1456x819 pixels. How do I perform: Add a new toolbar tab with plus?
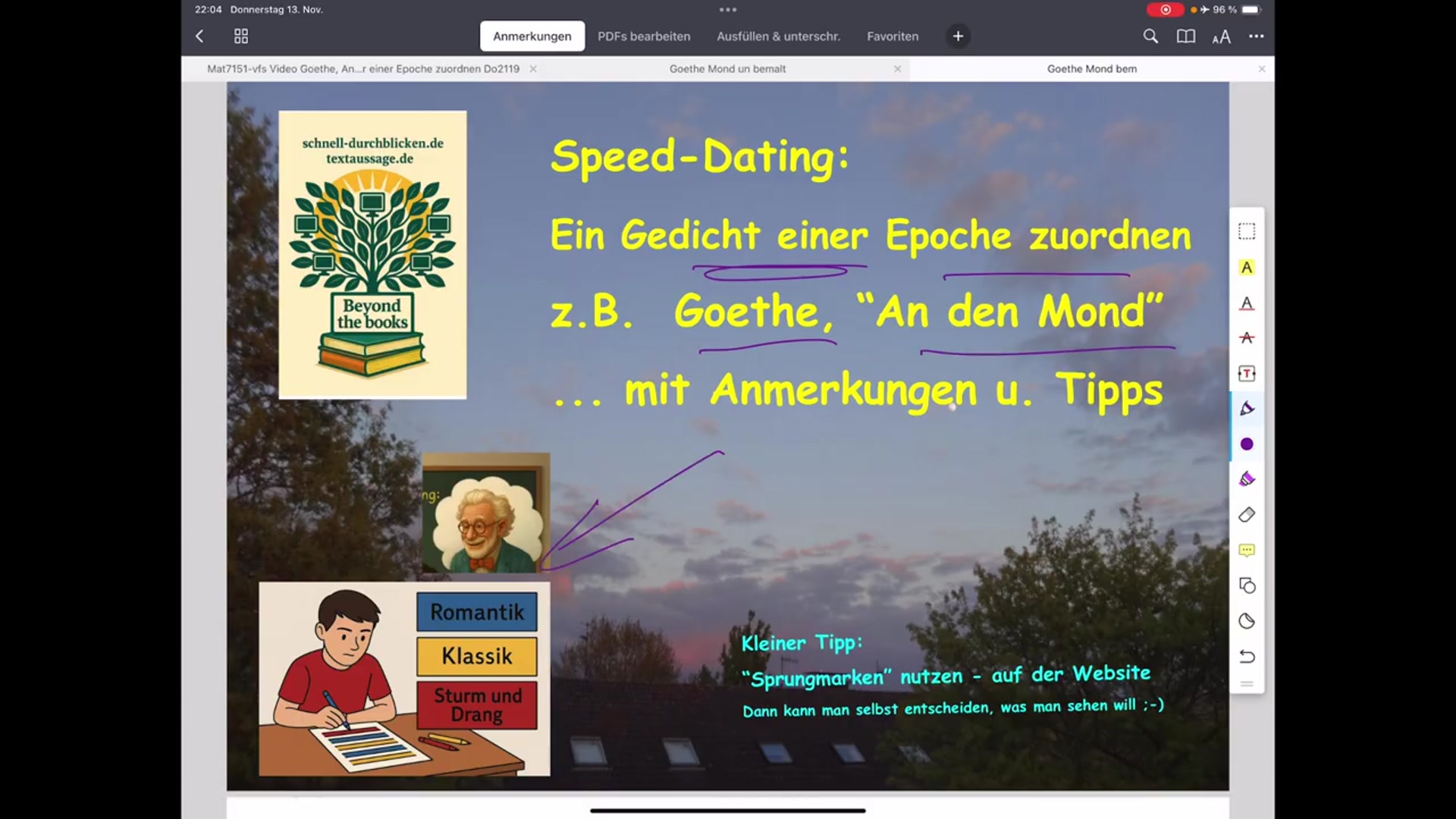(958, 36)
